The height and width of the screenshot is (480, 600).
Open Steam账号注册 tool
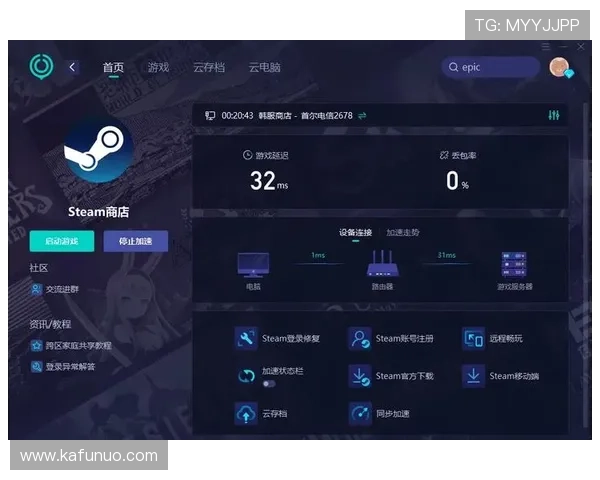[391, 339]
